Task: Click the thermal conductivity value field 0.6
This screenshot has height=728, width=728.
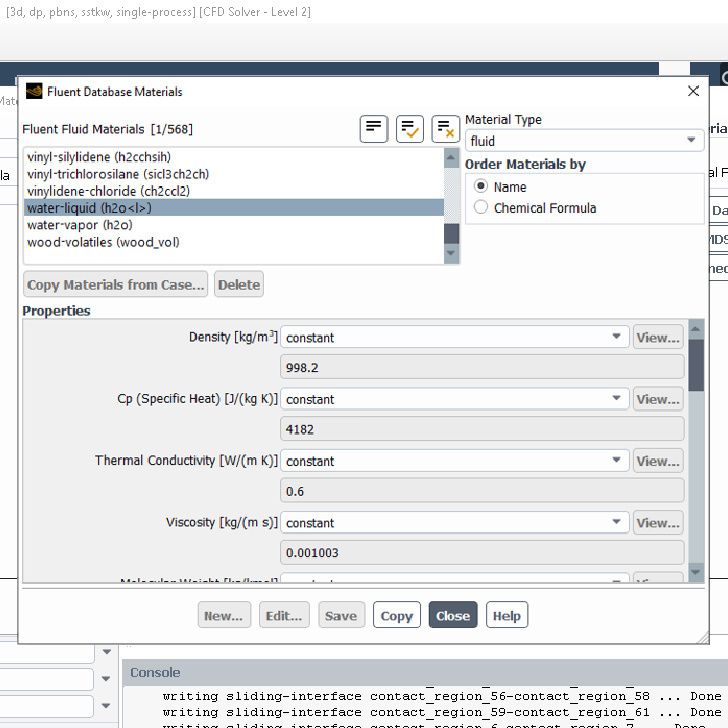Action: [x=482, y=491]
